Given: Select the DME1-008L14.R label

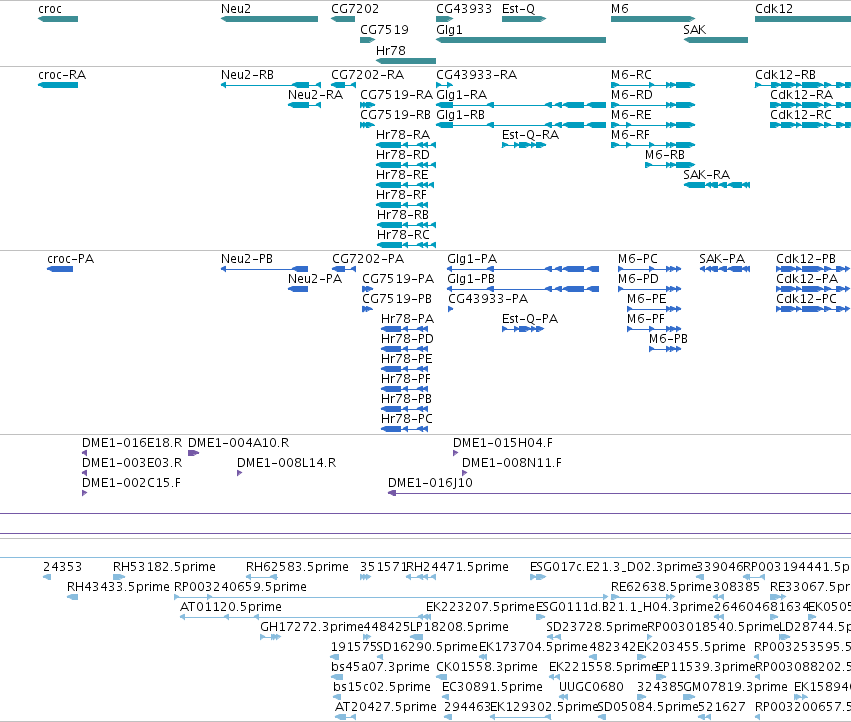Looking at the screenshot, I should point(287,463).
